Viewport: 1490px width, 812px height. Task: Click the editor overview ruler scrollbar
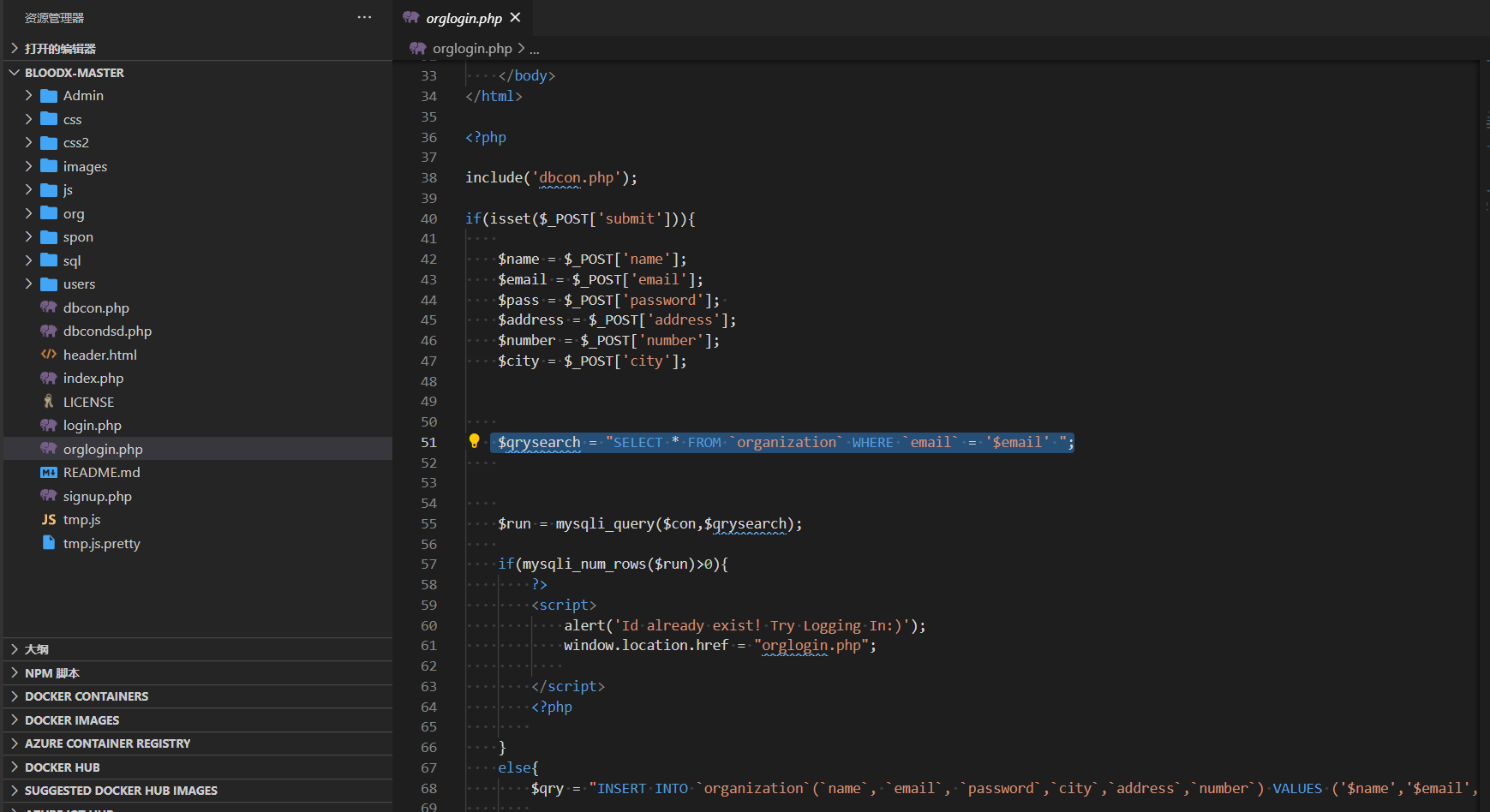point(1485,437)
